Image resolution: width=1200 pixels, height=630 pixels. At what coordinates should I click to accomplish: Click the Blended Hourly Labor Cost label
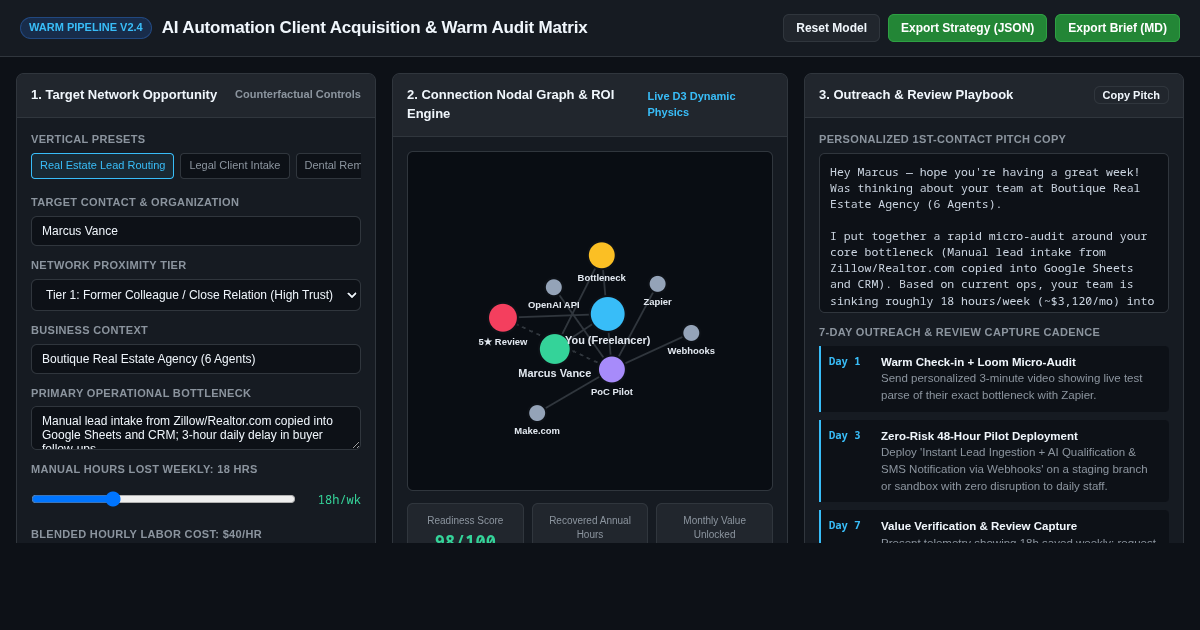coord(146,534)
